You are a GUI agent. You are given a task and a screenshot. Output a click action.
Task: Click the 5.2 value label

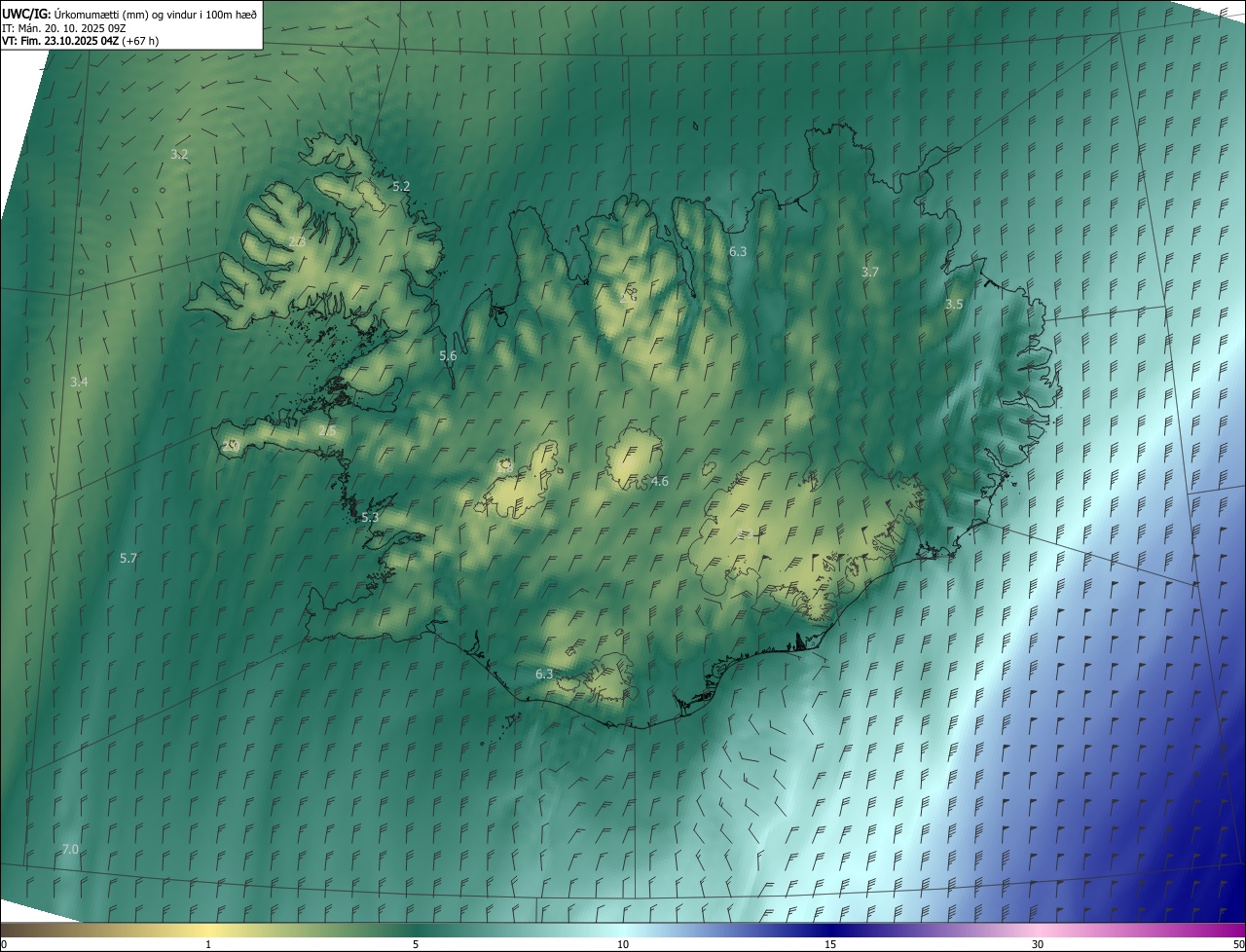tap(401, 186)
